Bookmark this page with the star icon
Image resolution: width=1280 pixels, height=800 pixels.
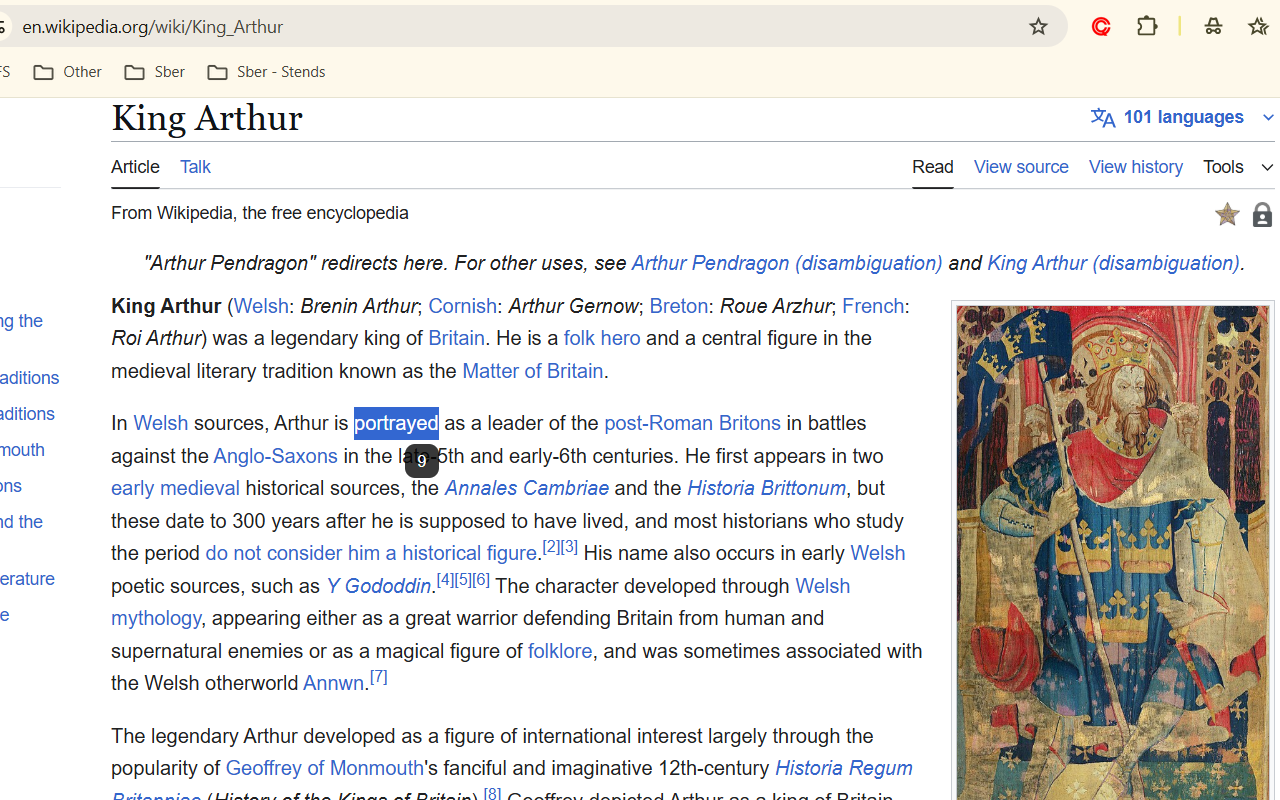tap(1038, 27)
